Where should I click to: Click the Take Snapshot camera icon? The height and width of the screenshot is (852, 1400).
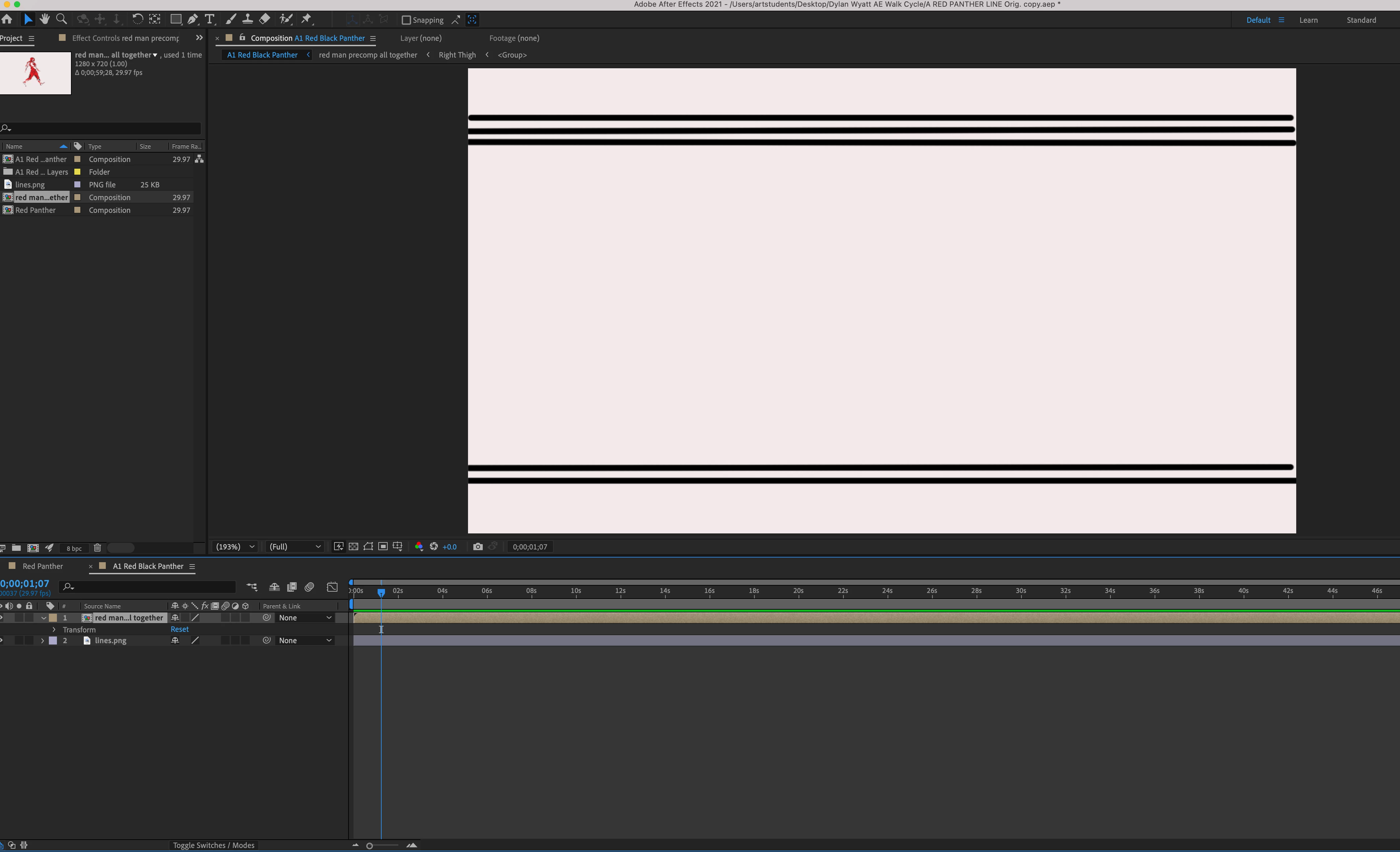tap(478, 546)
